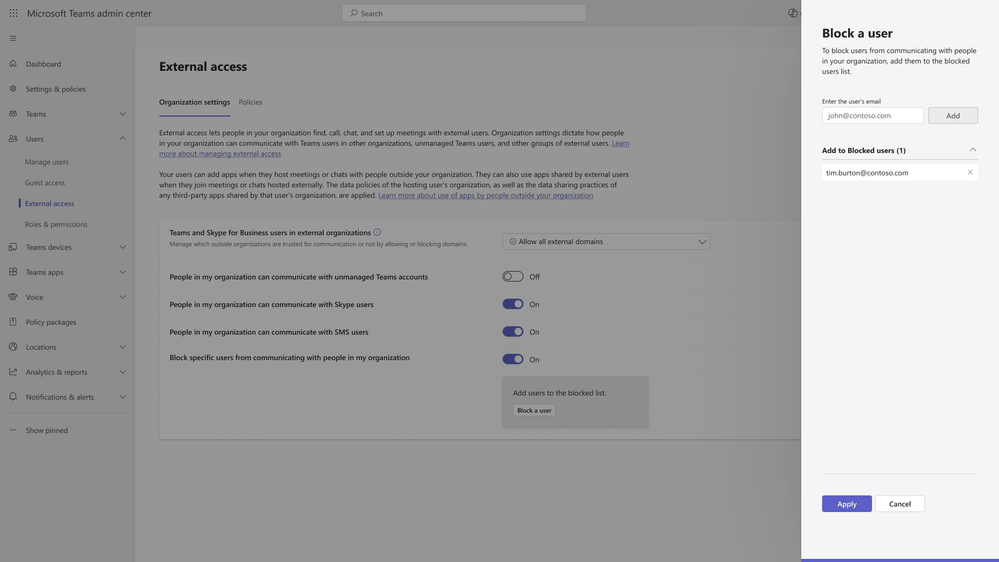Click the Dashboard home icon

(x=13, y=64)
